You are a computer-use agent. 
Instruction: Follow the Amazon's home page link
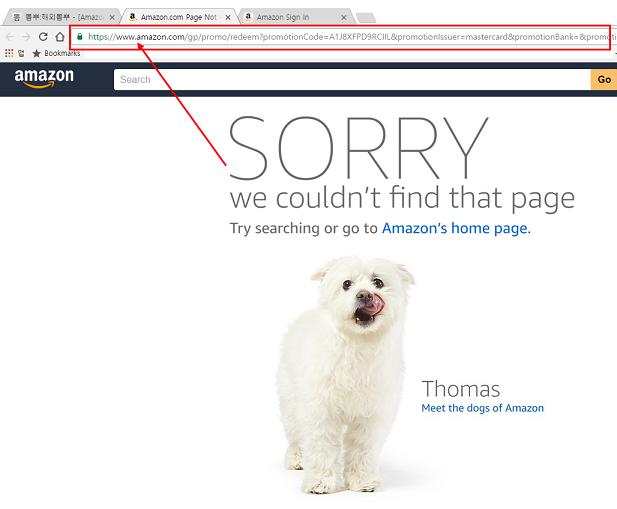pyautogui.click(x=454, y=228)
